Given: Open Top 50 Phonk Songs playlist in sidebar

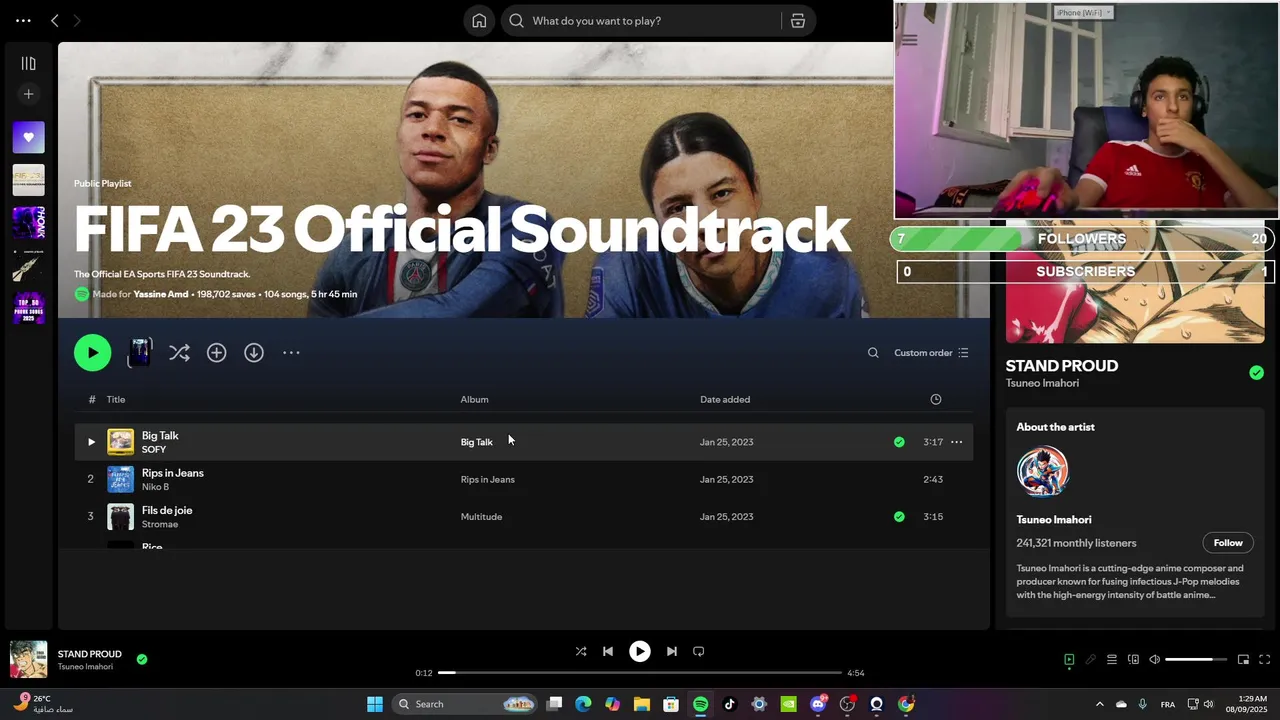Looking at the screenshot, I should (x=28, y=309).
